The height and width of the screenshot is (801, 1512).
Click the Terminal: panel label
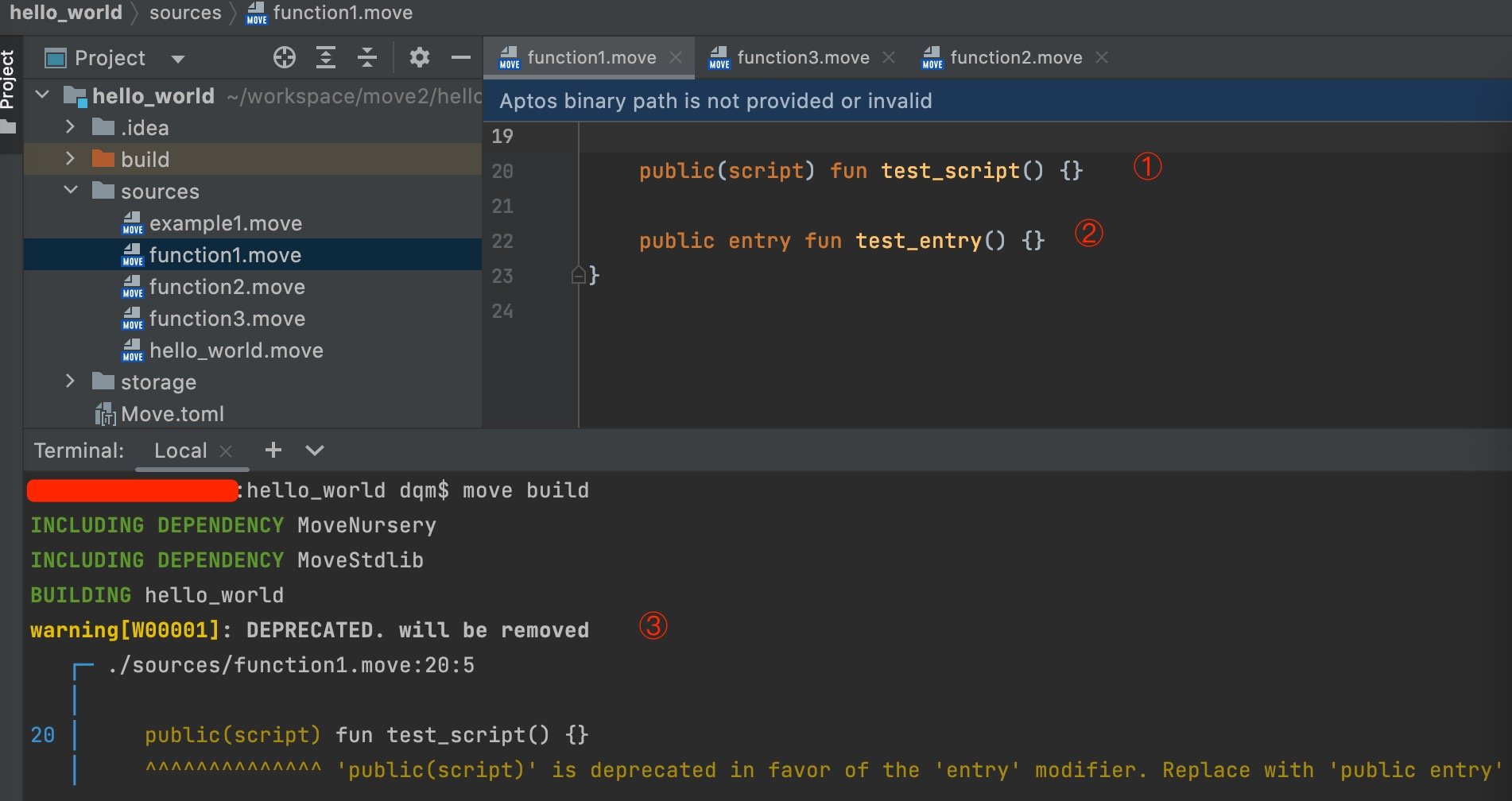point(79,451)
